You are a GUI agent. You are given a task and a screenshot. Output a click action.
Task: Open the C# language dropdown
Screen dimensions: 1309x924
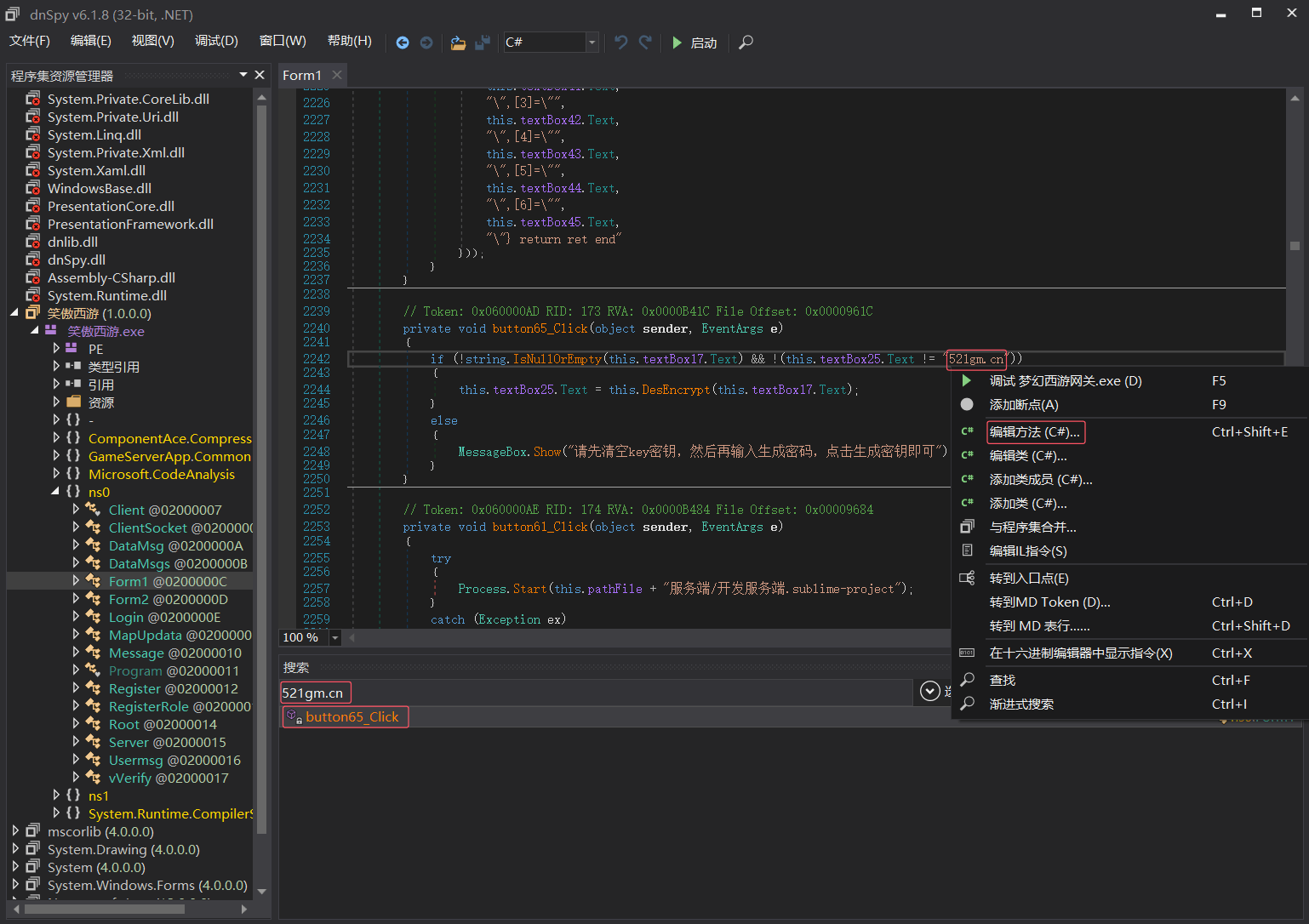tap(592, 43)
